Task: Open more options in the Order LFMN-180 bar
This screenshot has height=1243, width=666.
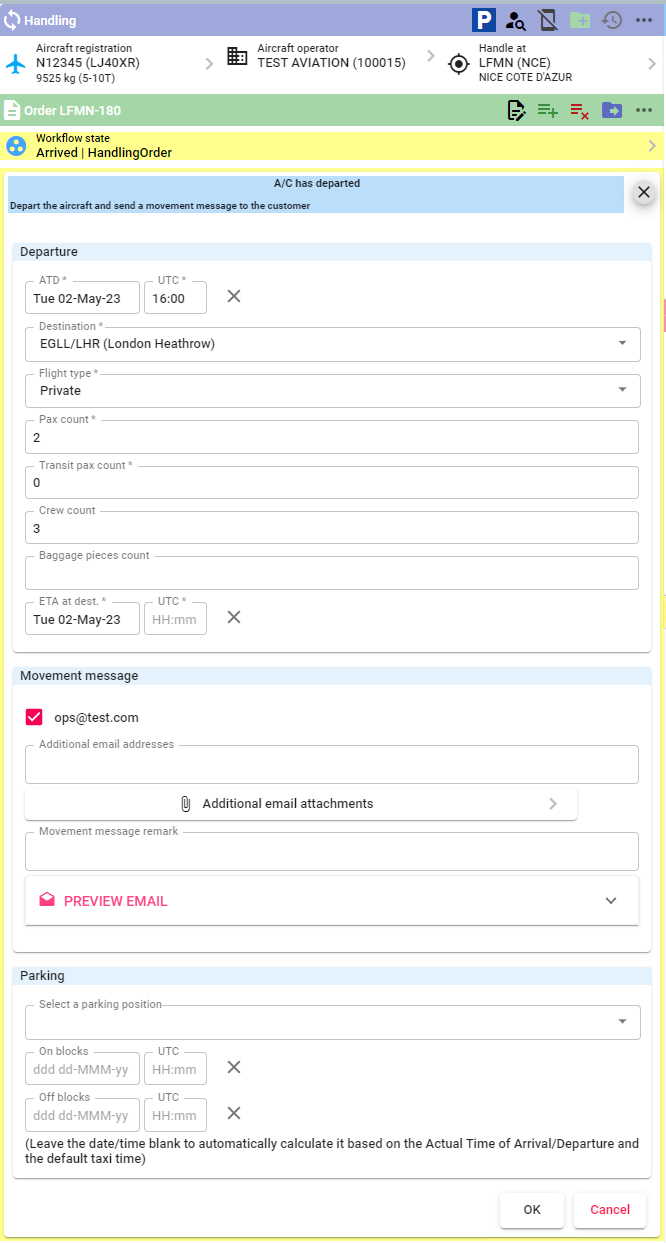Action: coord(644,110)
